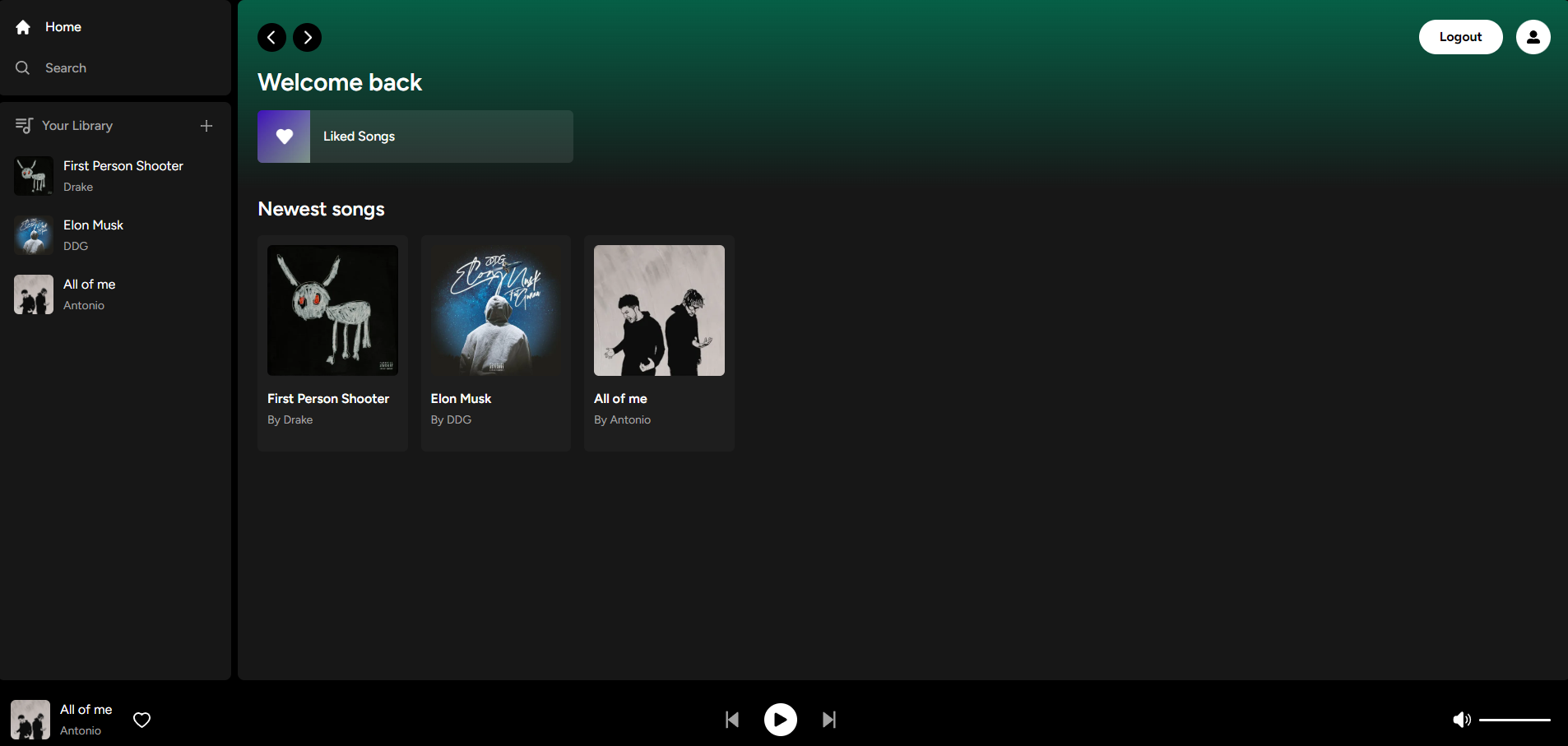Open the Liked Songs playlist
The width and height of the screenshot is (1568, 746).
coord(415,137)
